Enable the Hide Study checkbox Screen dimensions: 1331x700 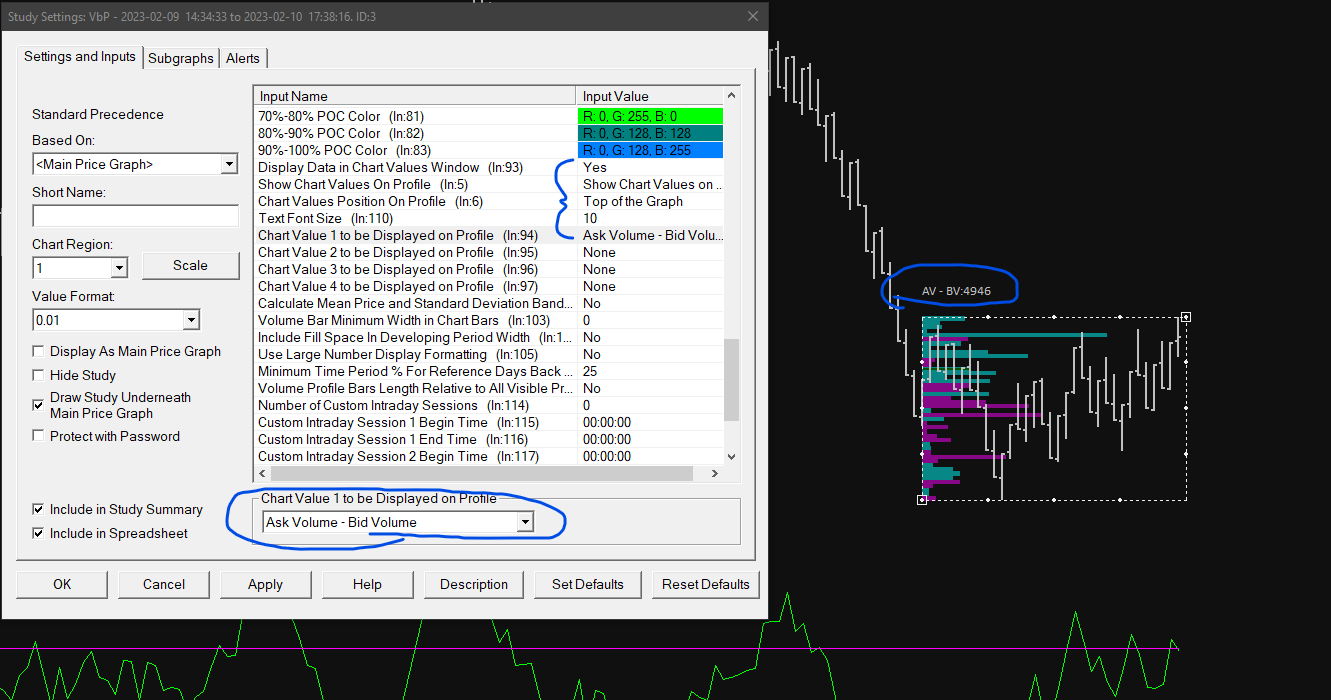[39, 375]
